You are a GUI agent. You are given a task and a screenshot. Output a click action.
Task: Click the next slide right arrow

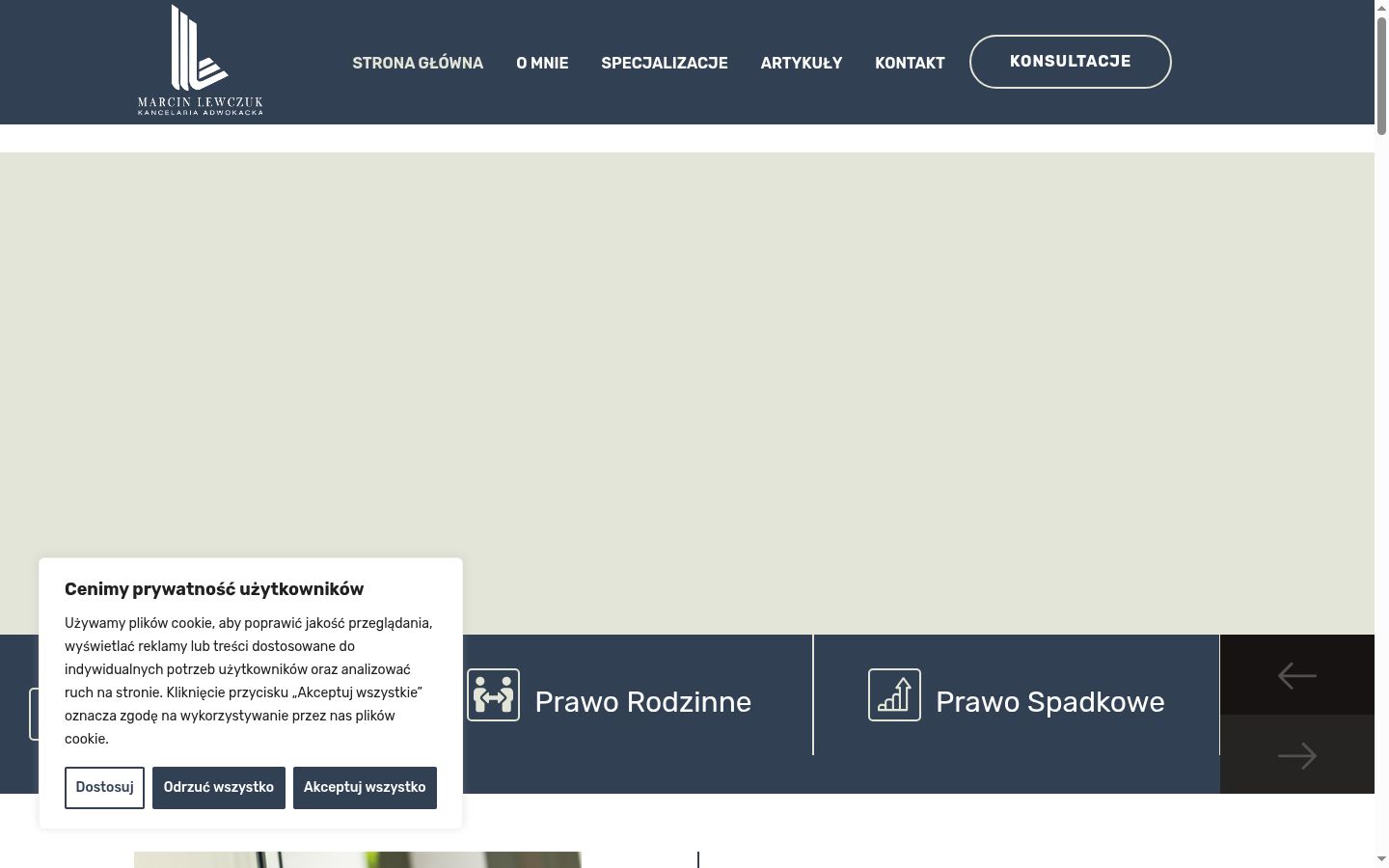(1297, 754)
